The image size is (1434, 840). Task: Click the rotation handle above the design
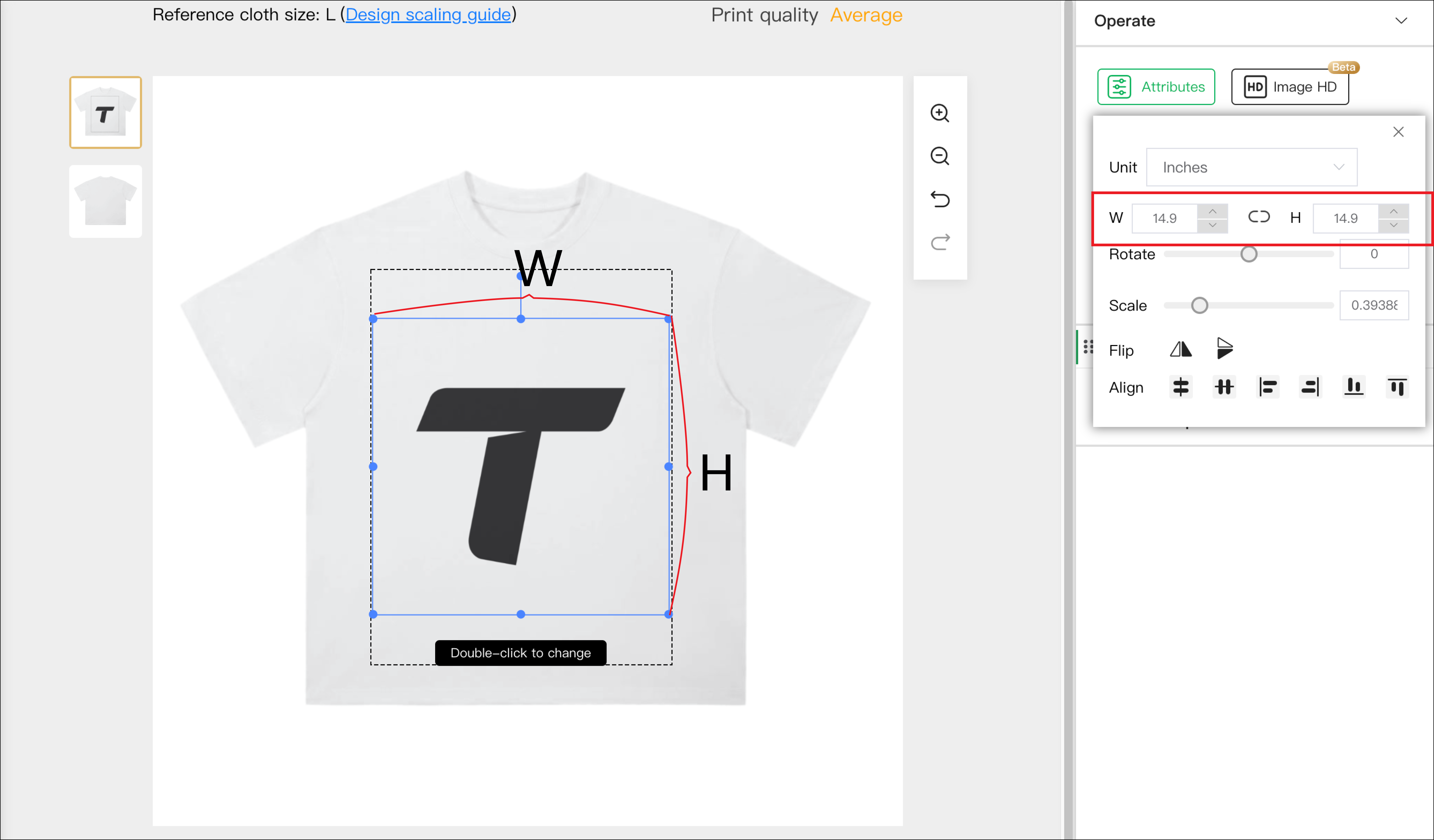(x=520, y=277)
